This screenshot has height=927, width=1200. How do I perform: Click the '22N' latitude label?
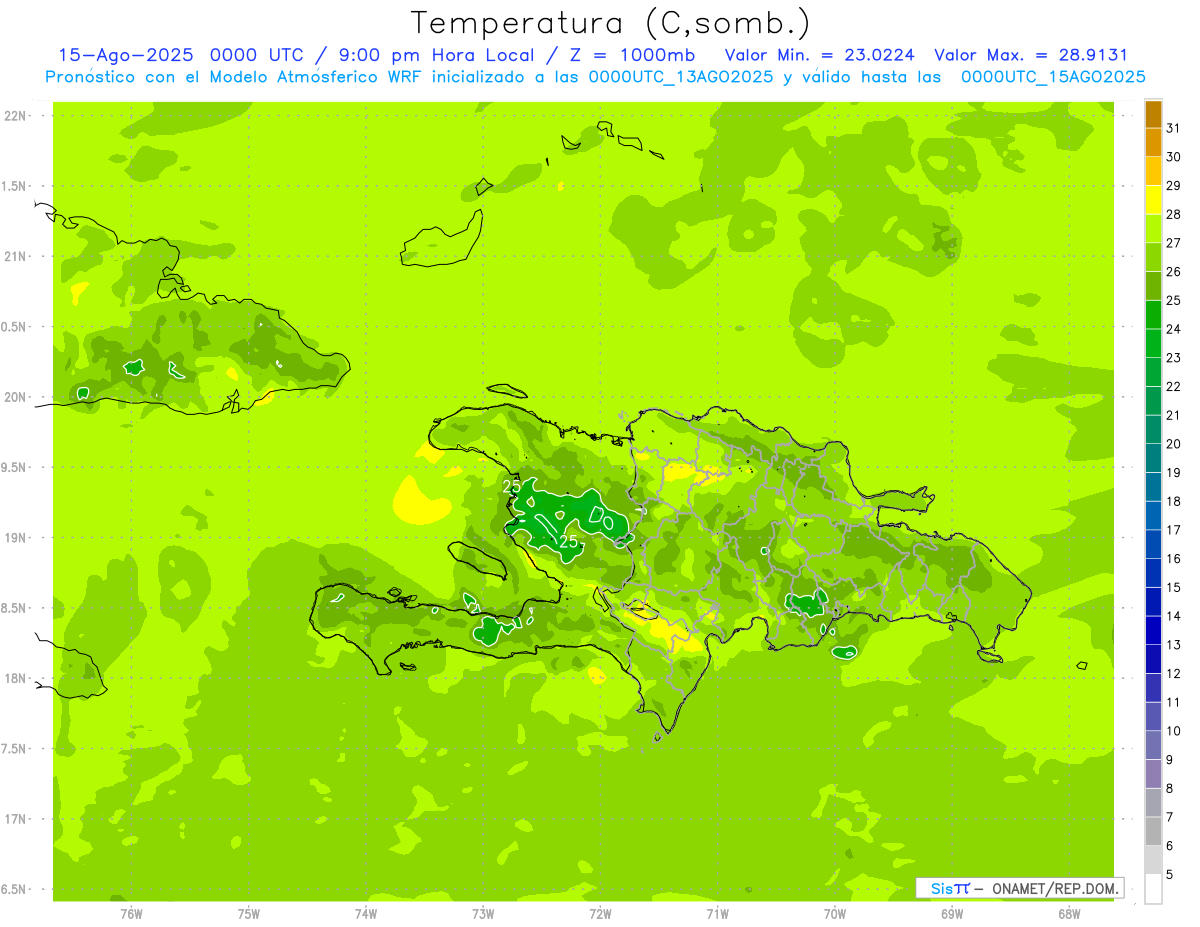coord(16,116)
